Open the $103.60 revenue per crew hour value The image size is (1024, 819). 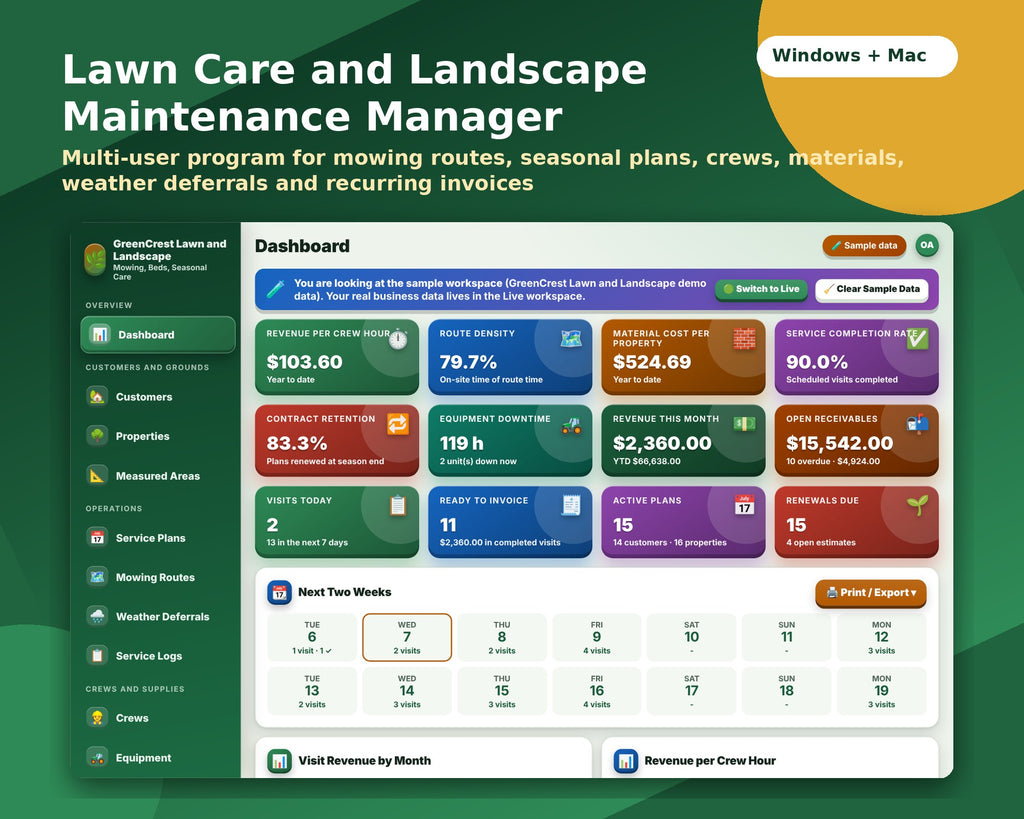(304, 362)
